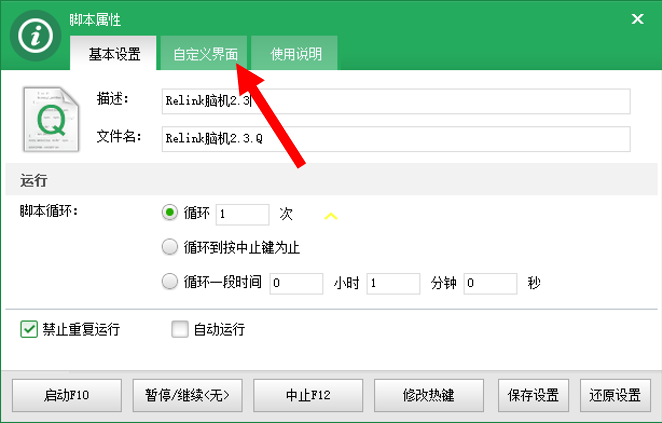Open 修改热键 hotkey settings
The height and width of the screenshot is (423, 662).
432,394
